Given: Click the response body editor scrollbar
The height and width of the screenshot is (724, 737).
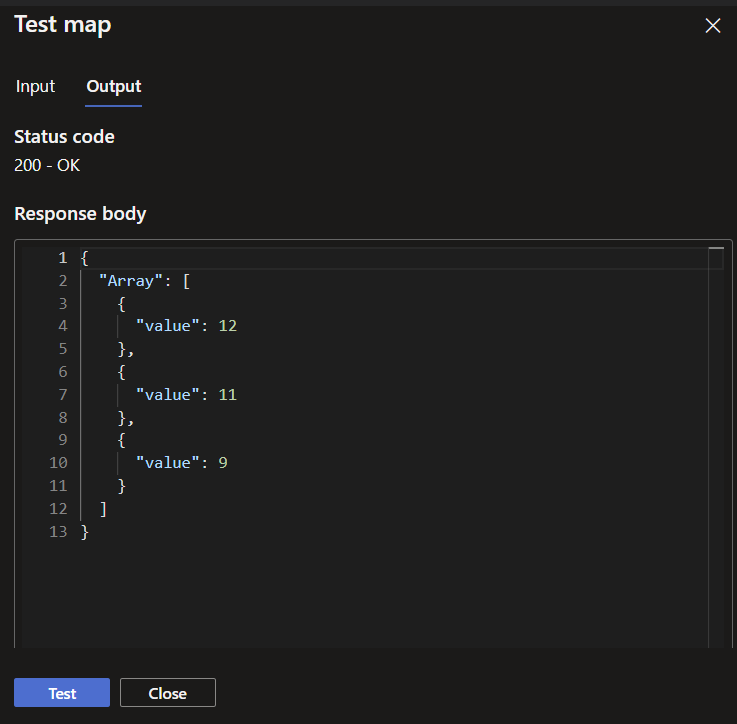Looking at the screenshot, I should [x=716, y=447].
